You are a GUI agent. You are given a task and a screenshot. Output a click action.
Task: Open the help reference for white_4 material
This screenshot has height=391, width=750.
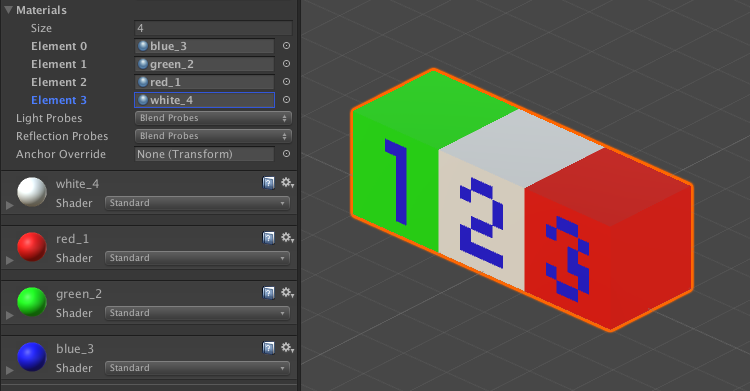tap(269, 183)
